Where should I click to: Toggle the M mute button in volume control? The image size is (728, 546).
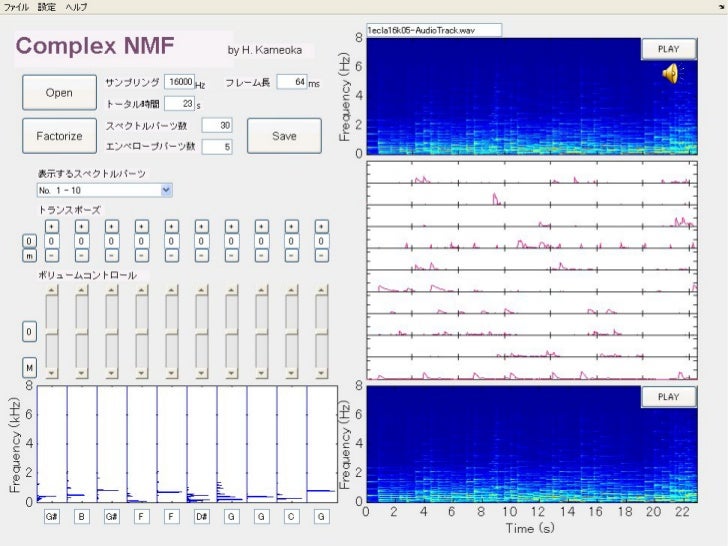(x=29, y=367)
